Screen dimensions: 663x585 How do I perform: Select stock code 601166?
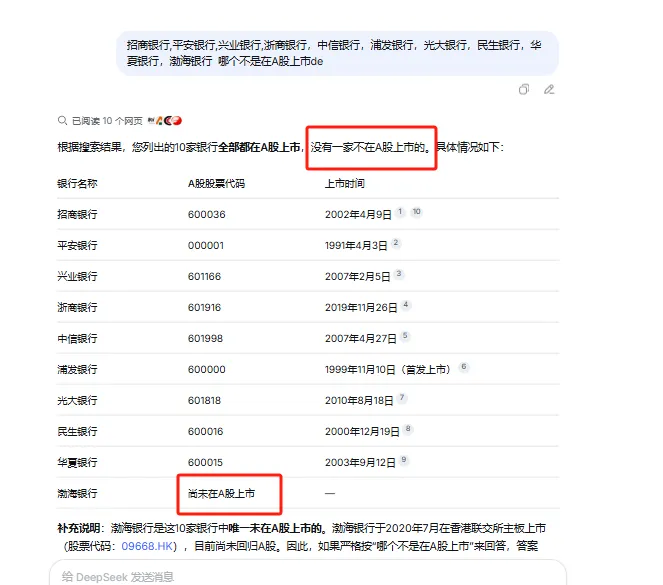(x=204, y=276)
